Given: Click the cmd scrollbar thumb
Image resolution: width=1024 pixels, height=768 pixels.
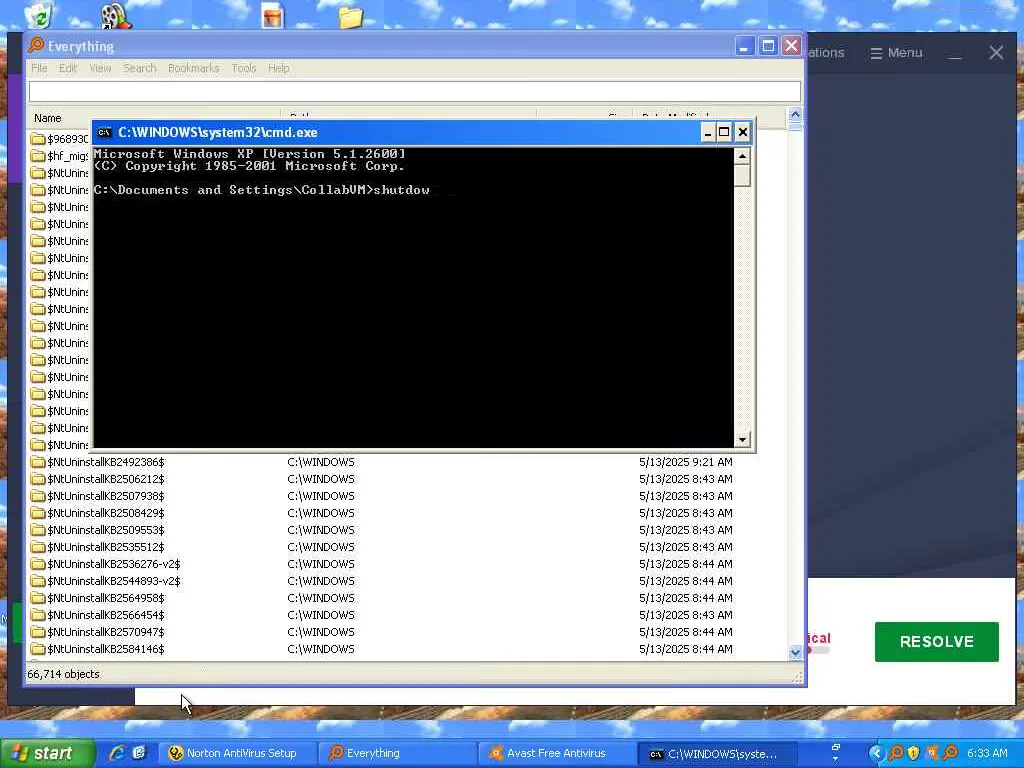Looking at the screenshot, I should (x=742, y=176).
